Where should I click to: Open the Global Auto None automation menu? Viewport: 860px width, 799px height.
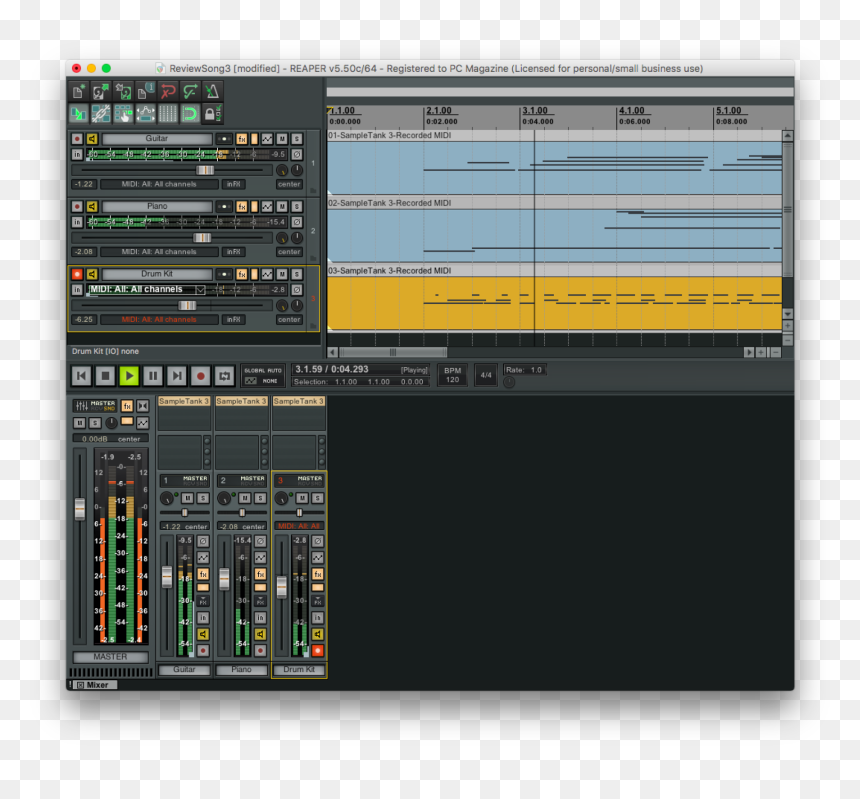263,376
